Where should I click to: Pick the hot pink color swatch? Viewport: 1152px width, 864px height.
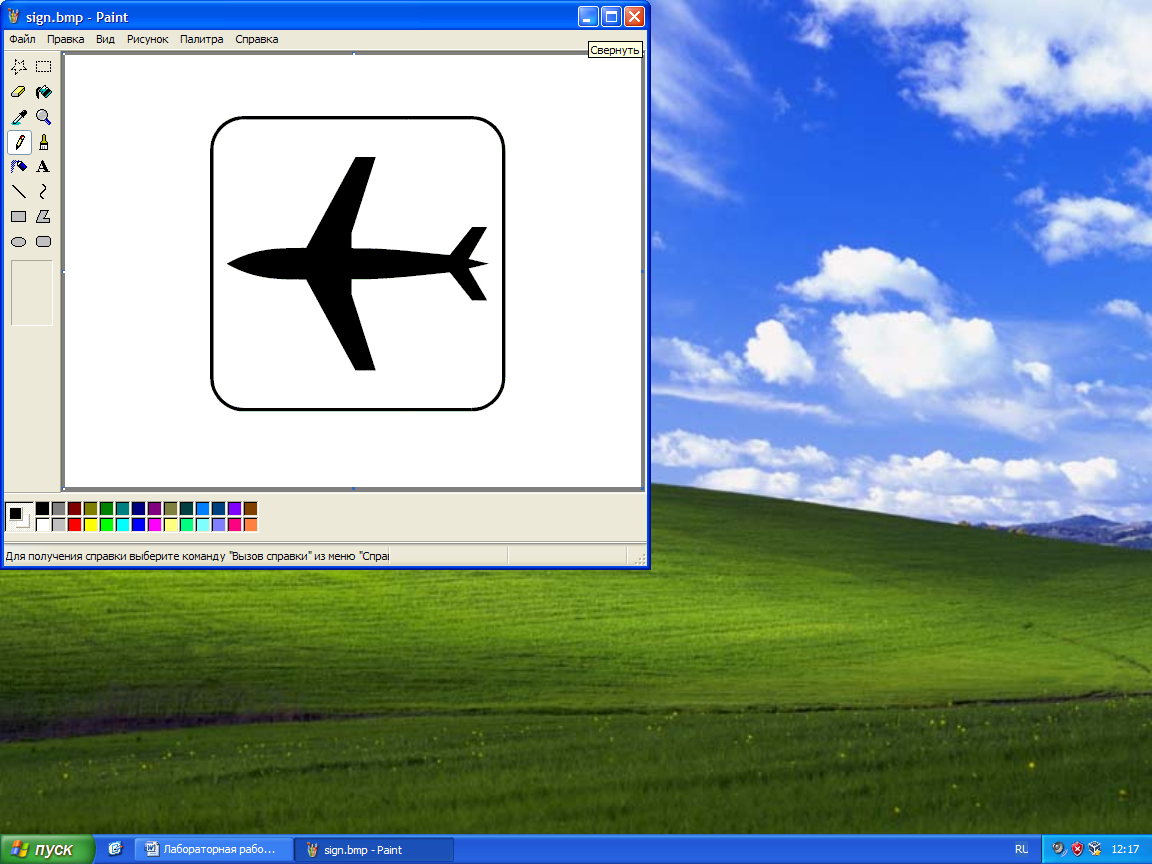[234, 525]
